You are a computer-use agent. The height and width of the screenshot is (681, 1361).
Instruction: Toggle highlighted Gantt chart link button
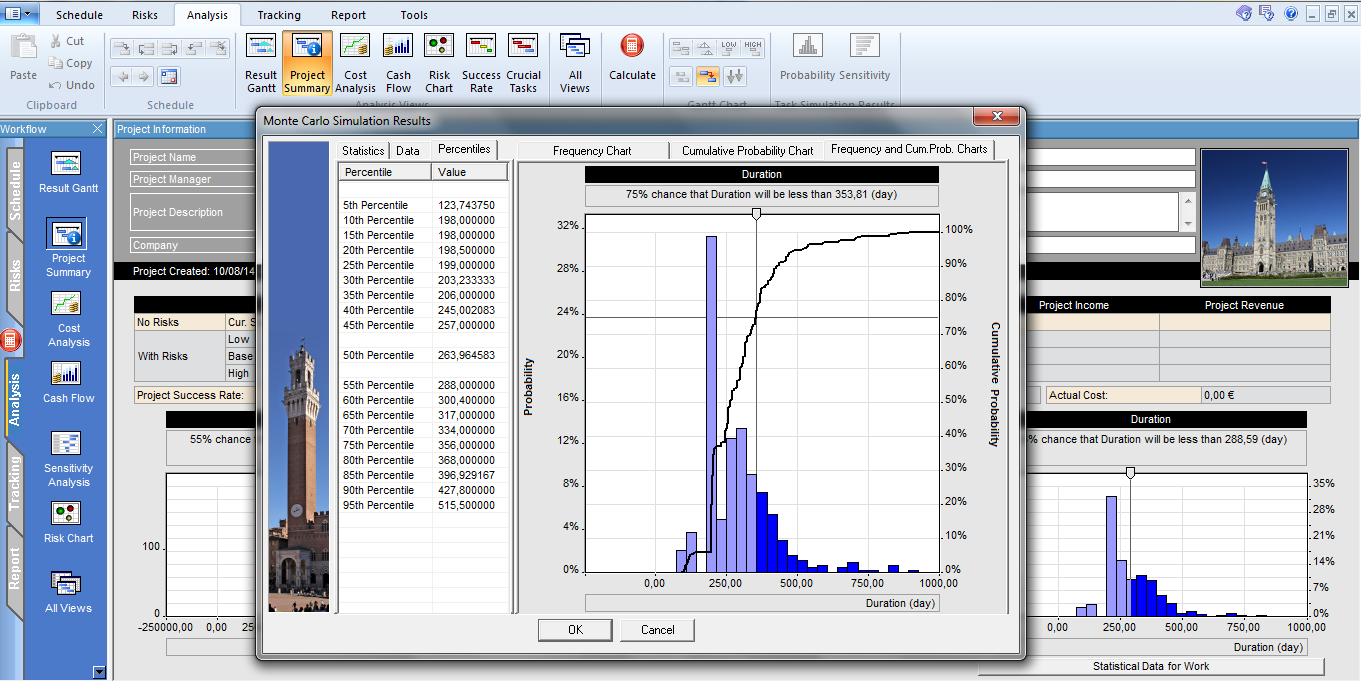tap(708, 76)
